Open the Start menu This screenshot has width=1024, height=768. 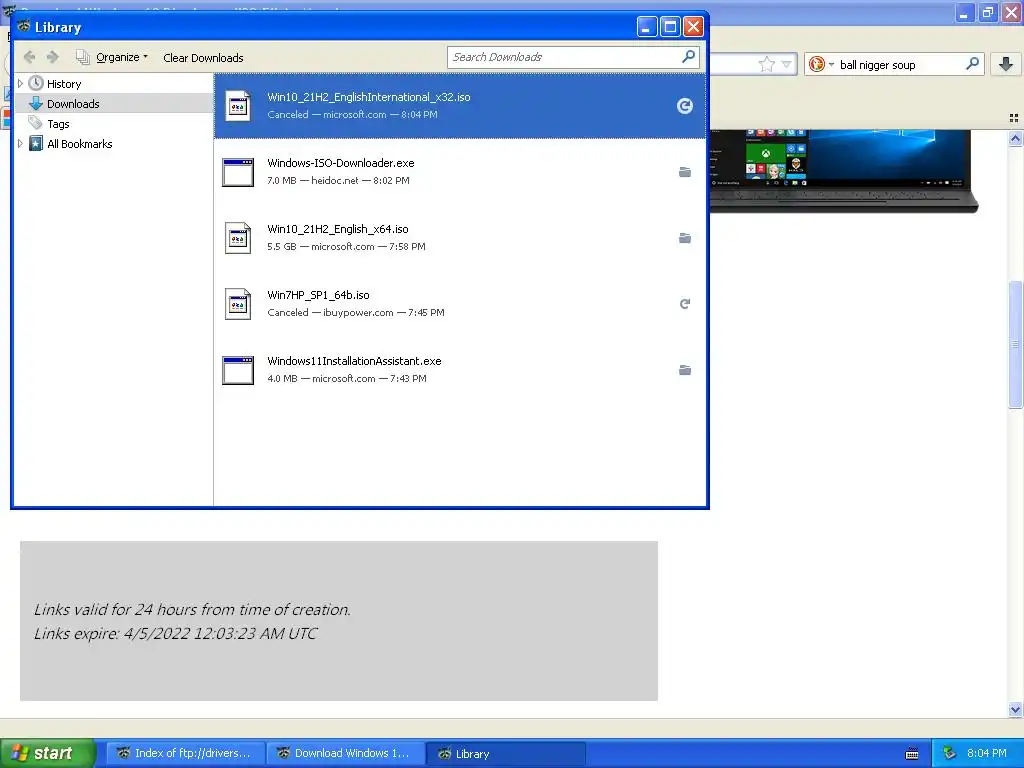47,753
